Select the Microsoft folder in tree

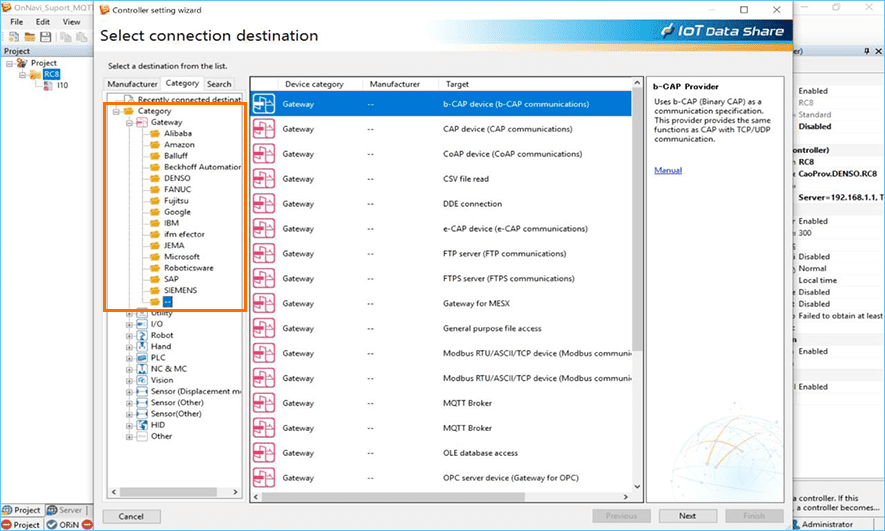(182, 256)
